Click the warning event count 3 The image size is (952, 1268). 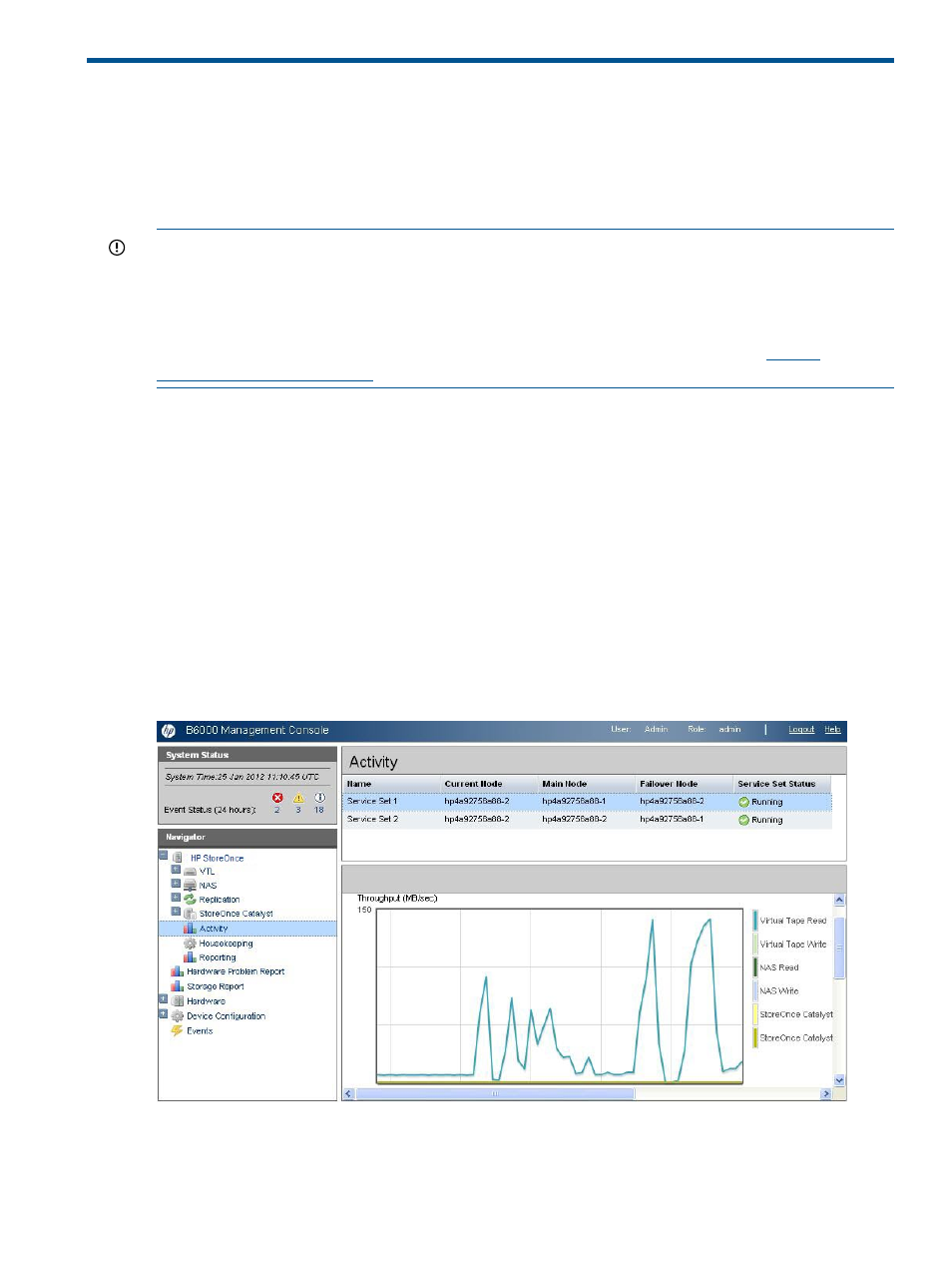298,810
